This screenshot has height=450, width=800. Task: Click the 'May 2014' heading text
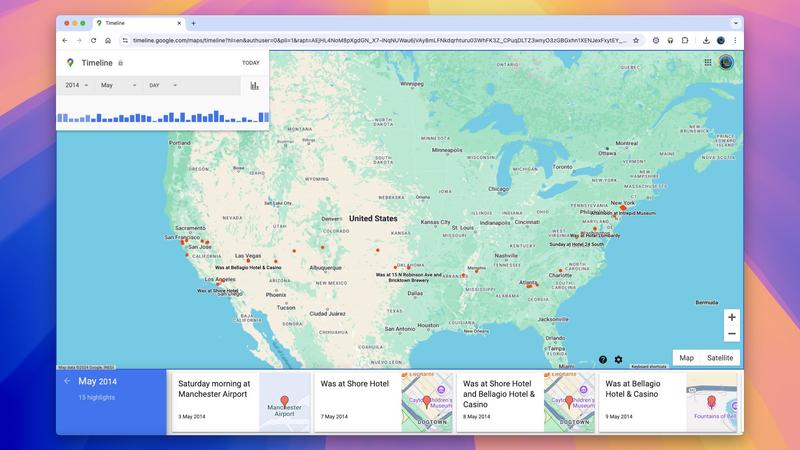point(97,381)
